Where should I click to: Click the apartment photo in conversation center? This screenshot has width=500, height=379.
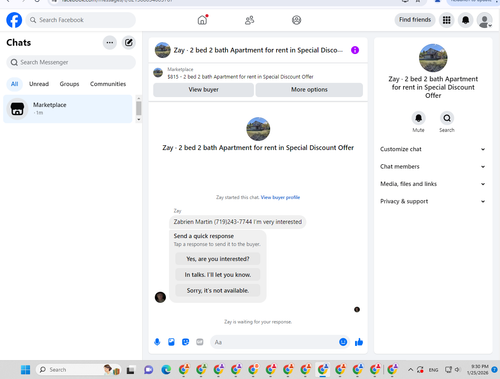pyautogui.click(x=258, y=129)
